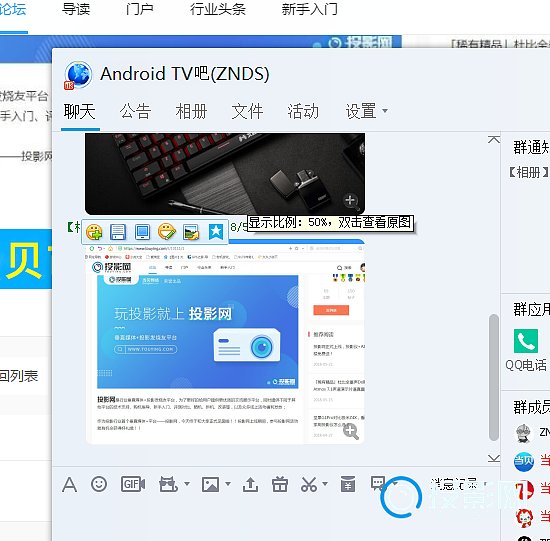Click the QQ电话 green phone icon

(525, 341)
